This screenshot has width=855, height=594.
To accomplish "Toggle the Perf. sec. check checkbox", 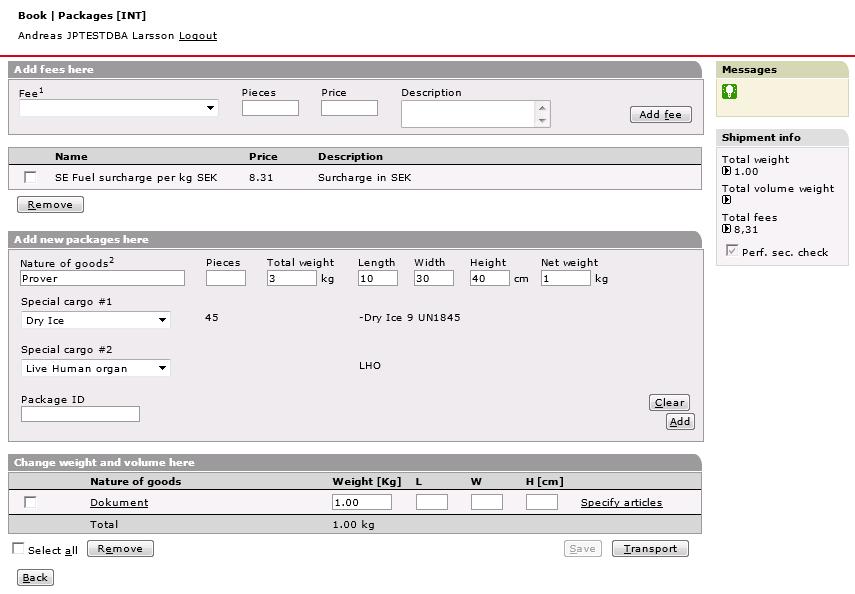I will click(x=731, y=250).
